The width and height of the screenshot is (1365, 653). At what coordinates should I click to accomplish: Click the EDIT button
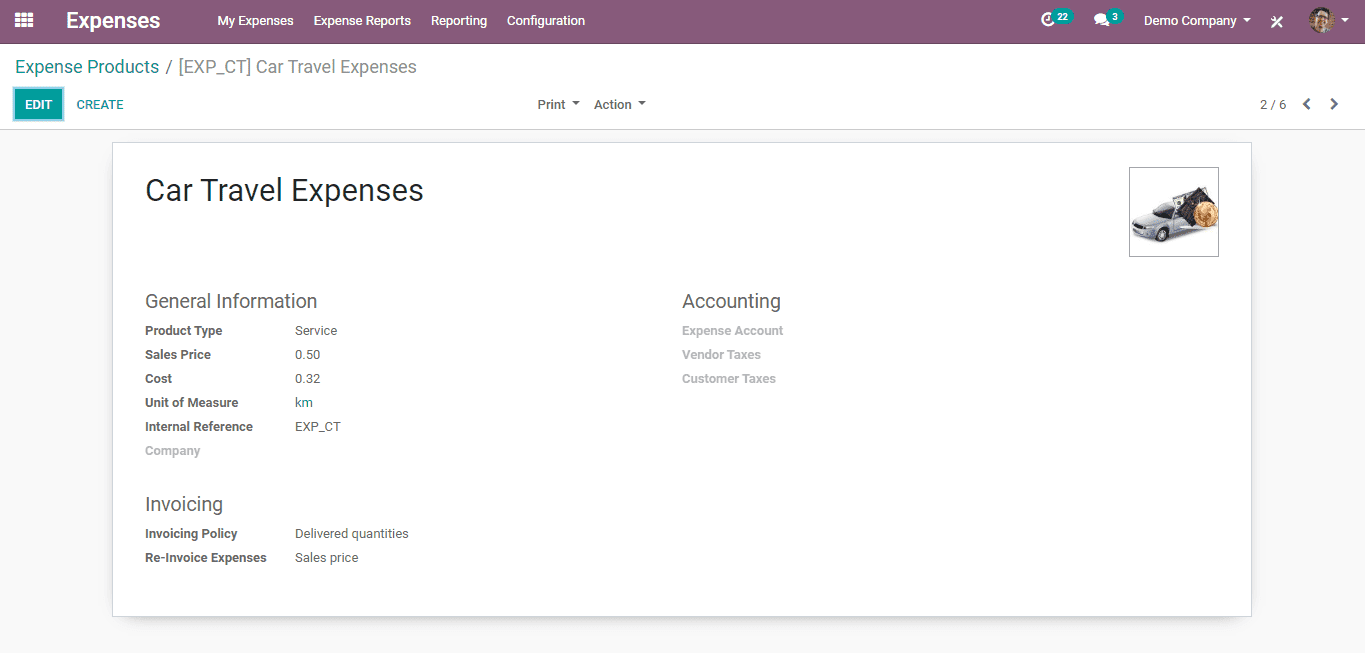click(x=38, y=104)
